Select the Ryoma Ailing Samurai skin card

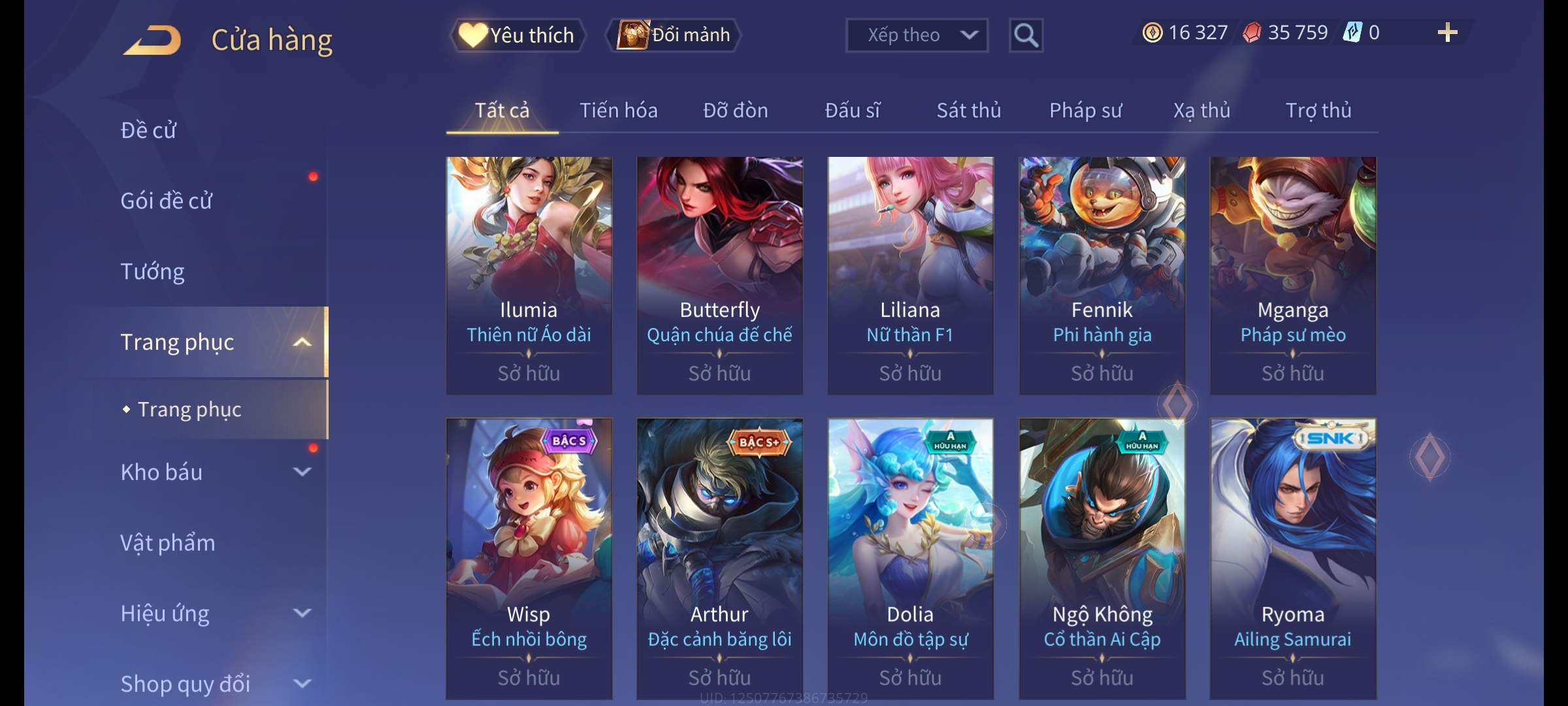point(1293,559)
